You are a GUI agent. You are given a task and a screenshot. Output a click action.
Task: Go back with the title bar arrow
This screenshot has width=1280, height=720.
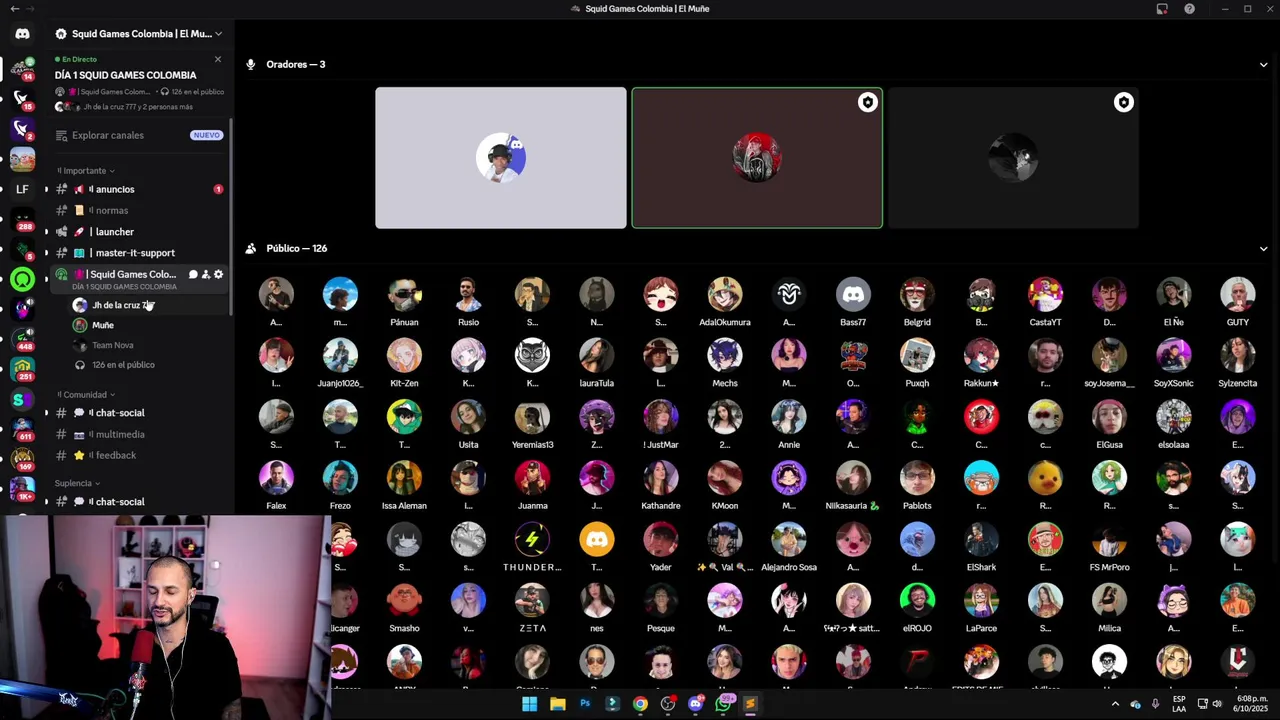(x=14, y=9)
